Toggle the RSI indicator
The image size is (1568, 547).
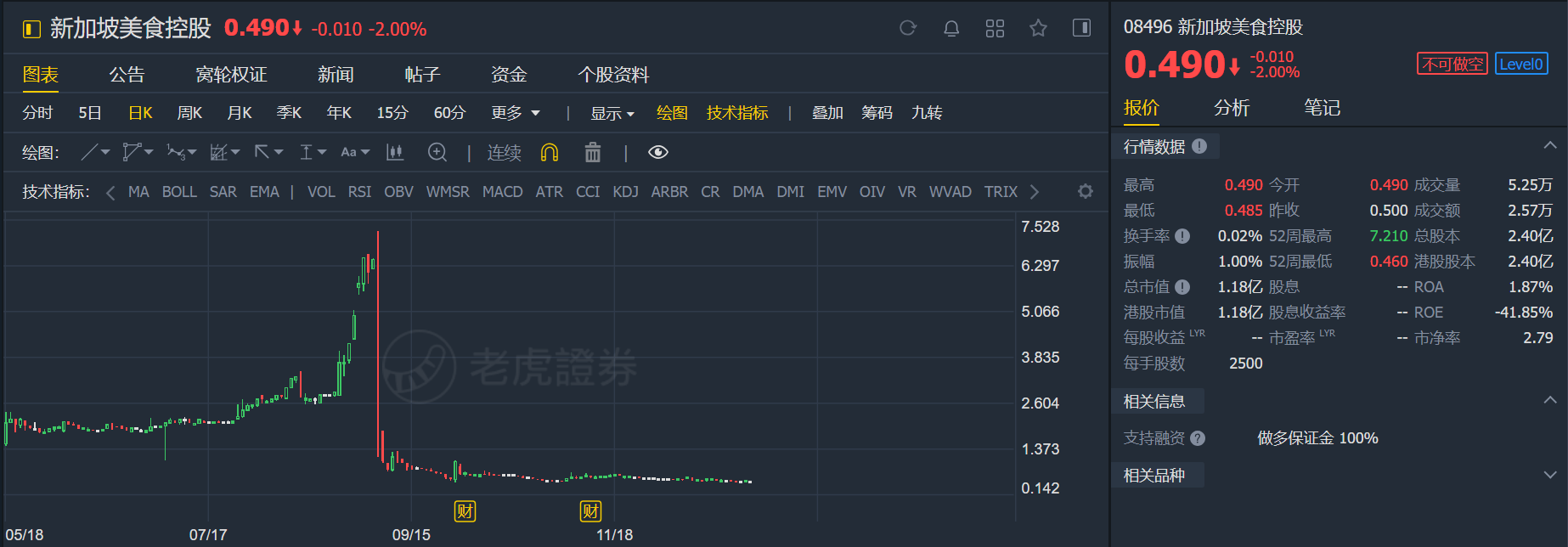click(x=359, y=192)
